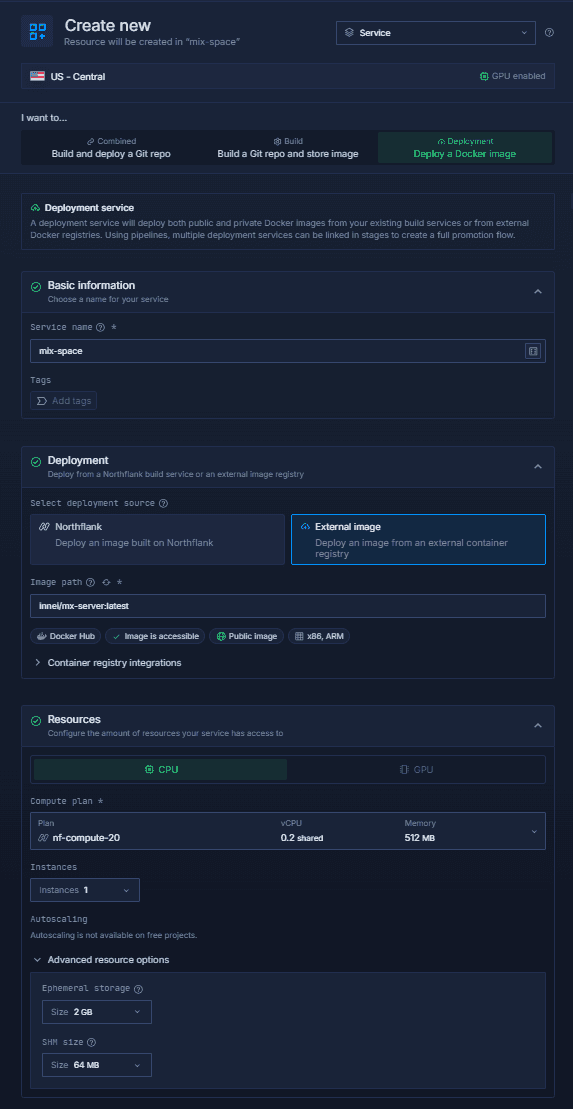Focus the Image path input field
The height and width of the screenshot is (1109, 573).
[x=287, y=606]
